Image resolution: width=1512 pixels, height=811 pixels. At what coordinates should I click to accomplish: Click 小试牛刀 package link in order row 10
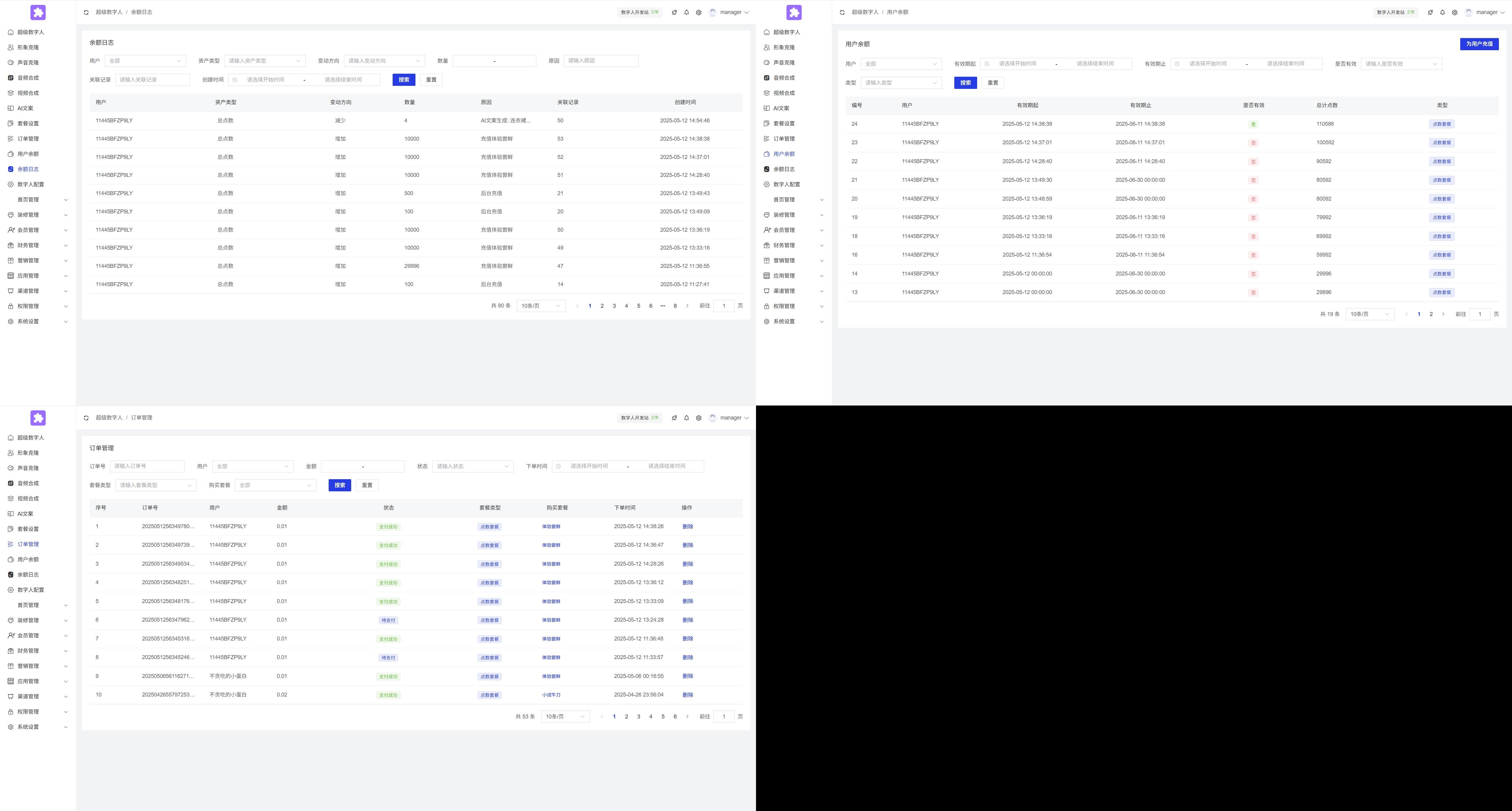click(x=551, y=695)
